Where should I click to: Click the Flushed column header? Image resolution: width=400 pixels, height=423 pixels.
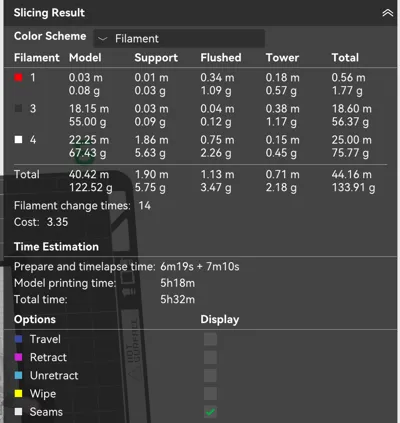pyautogui.click(x=221, y=57)
